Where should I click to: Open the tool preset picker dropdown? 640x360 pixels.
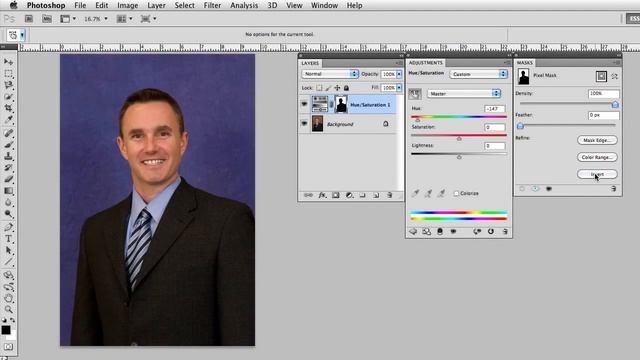22,35
